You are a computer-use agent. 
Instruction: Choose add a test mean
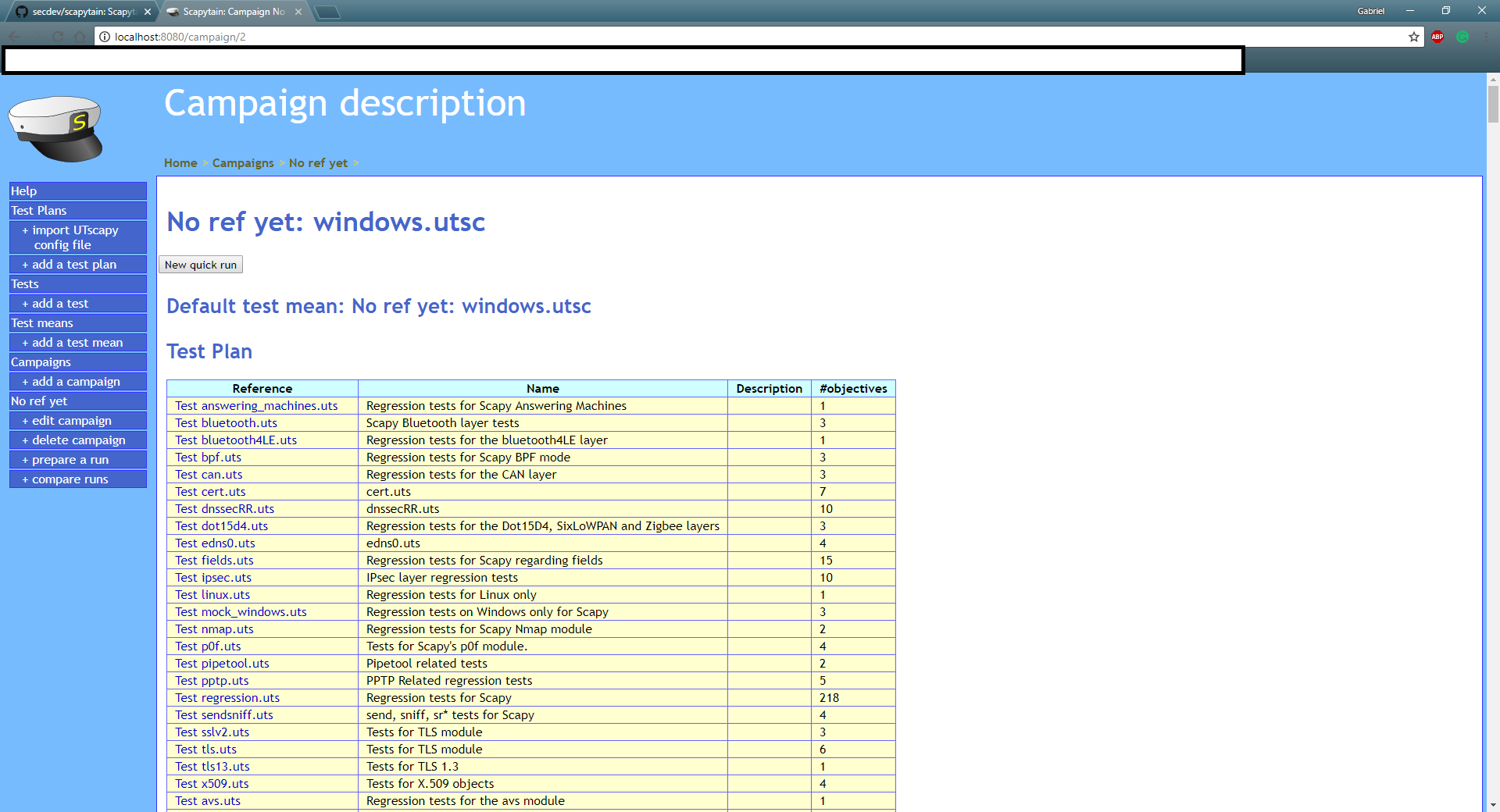pos(78,343)
